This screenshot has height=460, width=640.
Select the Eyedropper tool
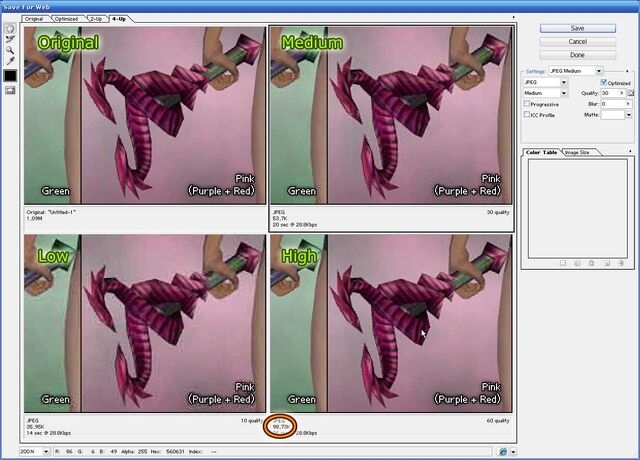coord(10,61)
